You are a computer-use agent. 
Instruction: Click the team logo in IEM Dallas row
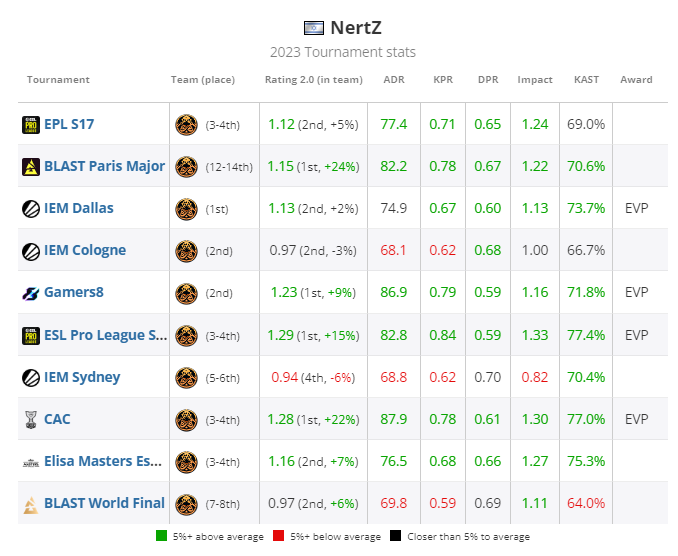point(186,209)
